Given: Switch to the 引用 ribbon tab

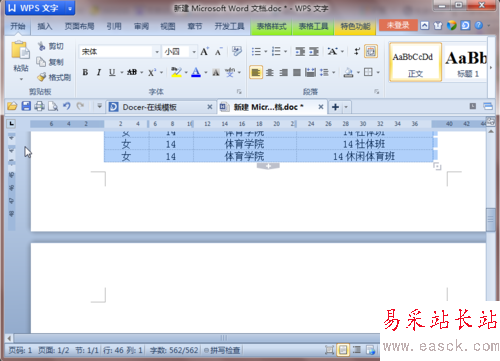Looking at the screenshot, I should point(114,26).
